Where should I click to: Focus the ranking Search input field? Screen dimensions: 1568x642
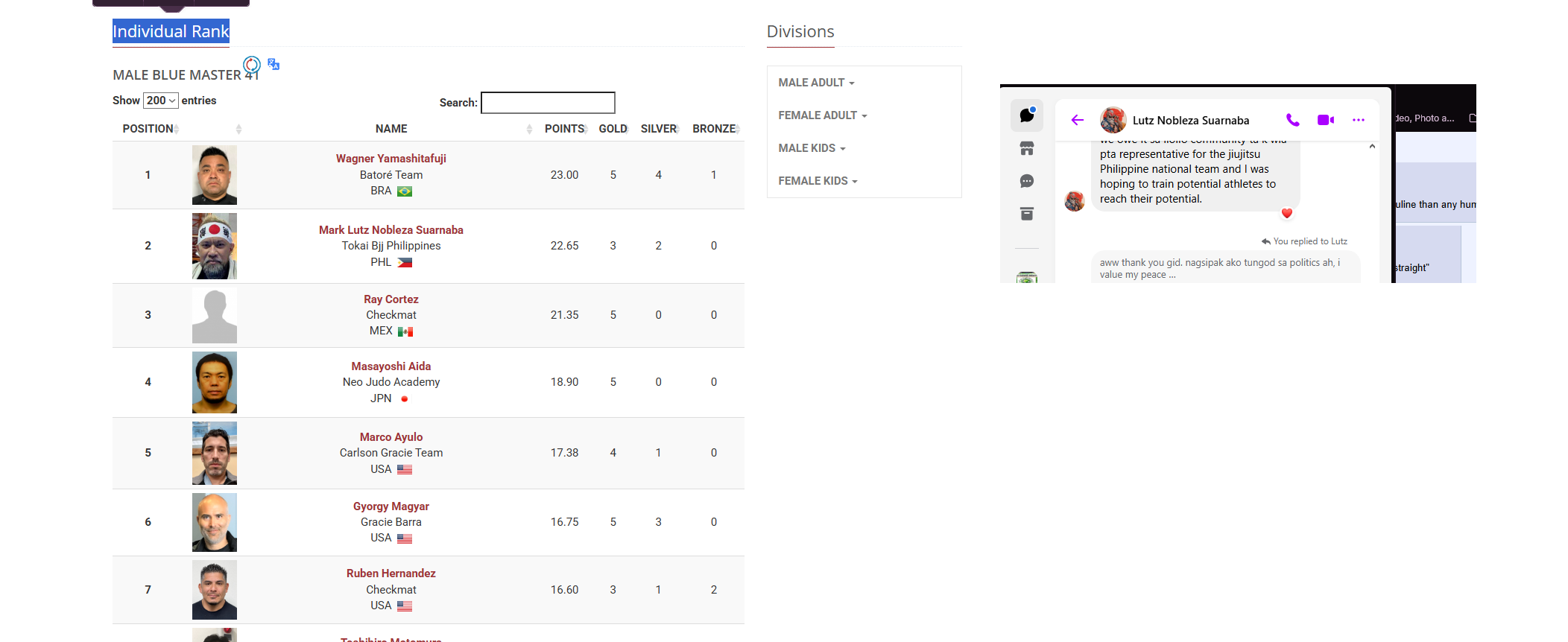pyautogui.click(x=548, y=103)
